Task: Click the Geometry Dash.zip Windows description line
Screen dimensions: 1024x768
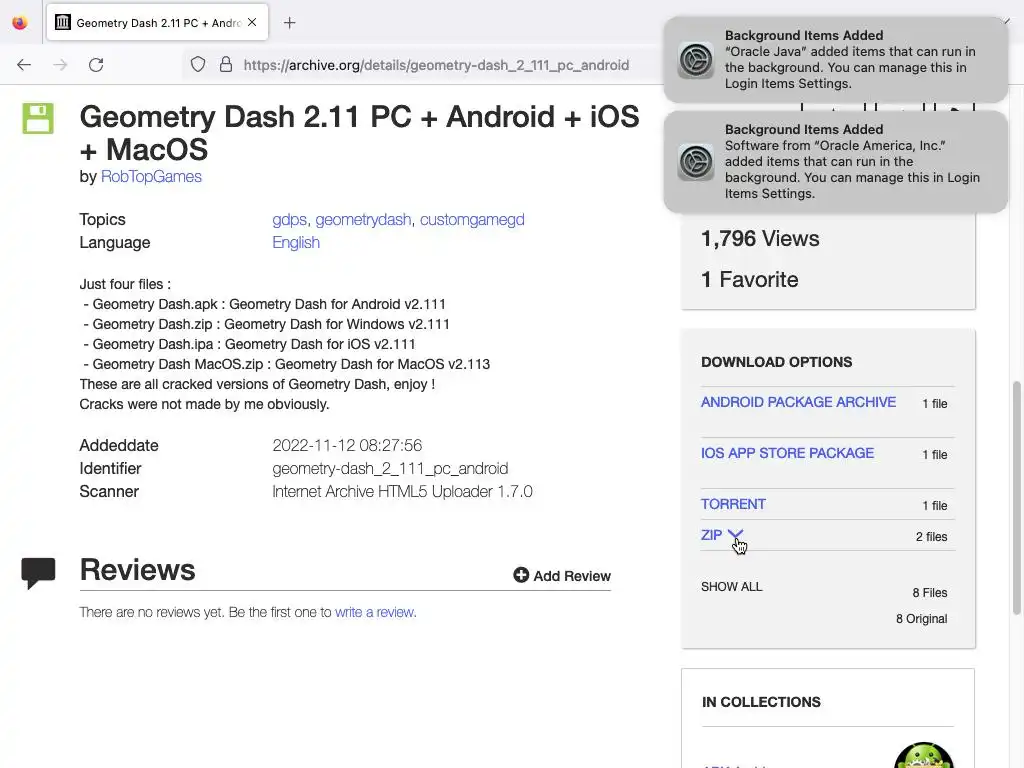Action: [x=266, y=324]
